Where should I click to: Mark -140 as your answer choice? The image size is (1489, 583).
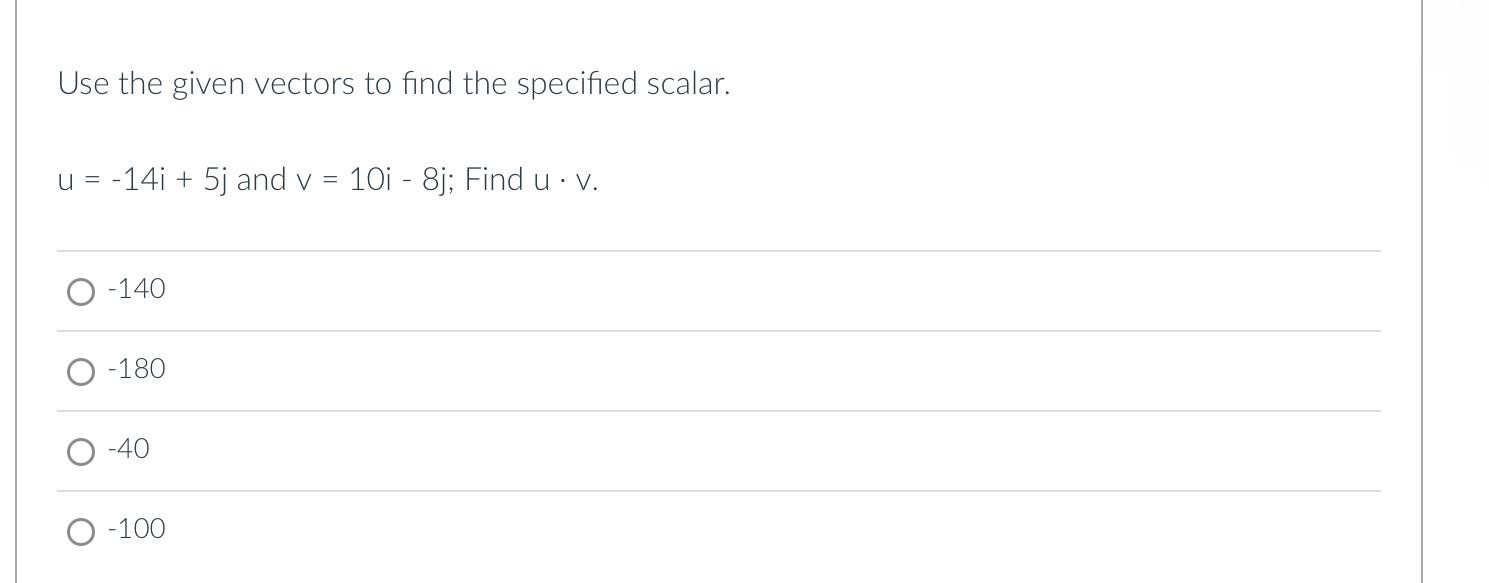(80, 292)
